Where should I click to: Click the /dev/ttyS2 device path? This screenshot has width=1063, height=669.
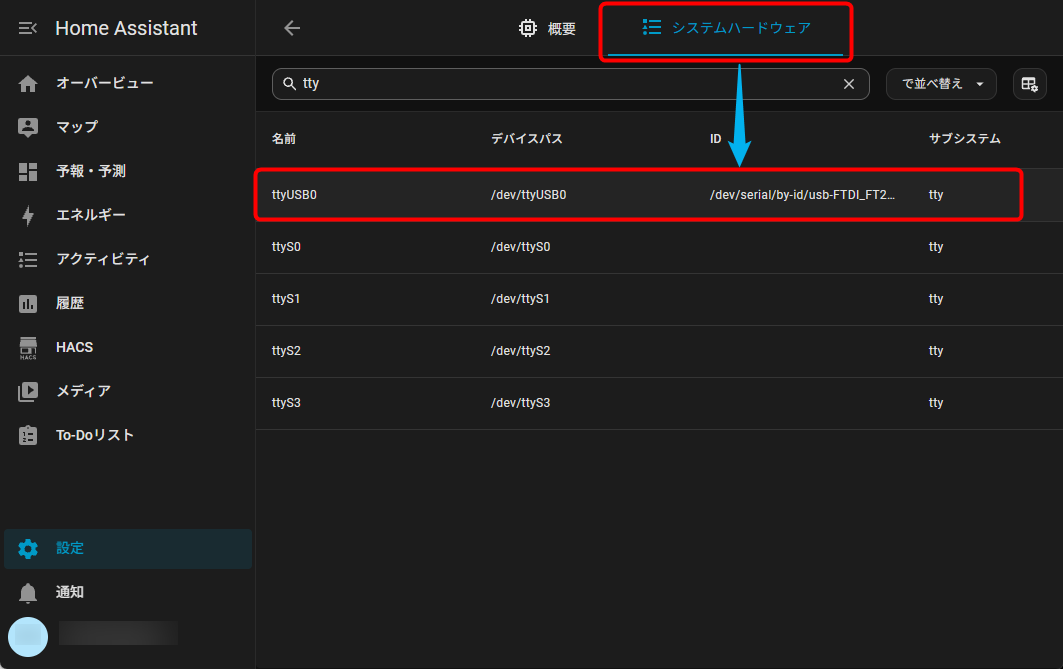(x=521, y=350)
